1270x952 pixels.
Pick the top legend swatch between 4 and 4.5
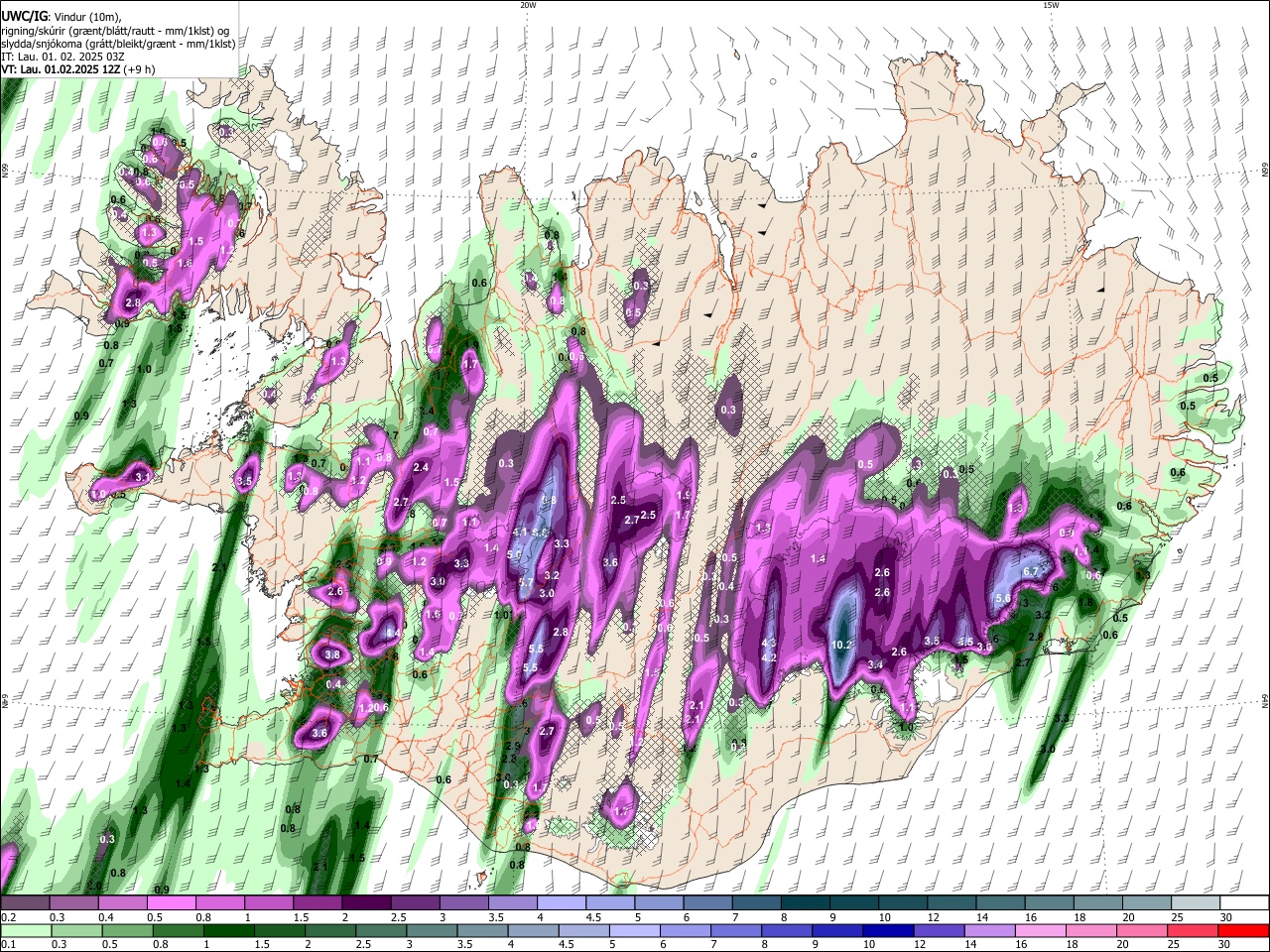561,903
